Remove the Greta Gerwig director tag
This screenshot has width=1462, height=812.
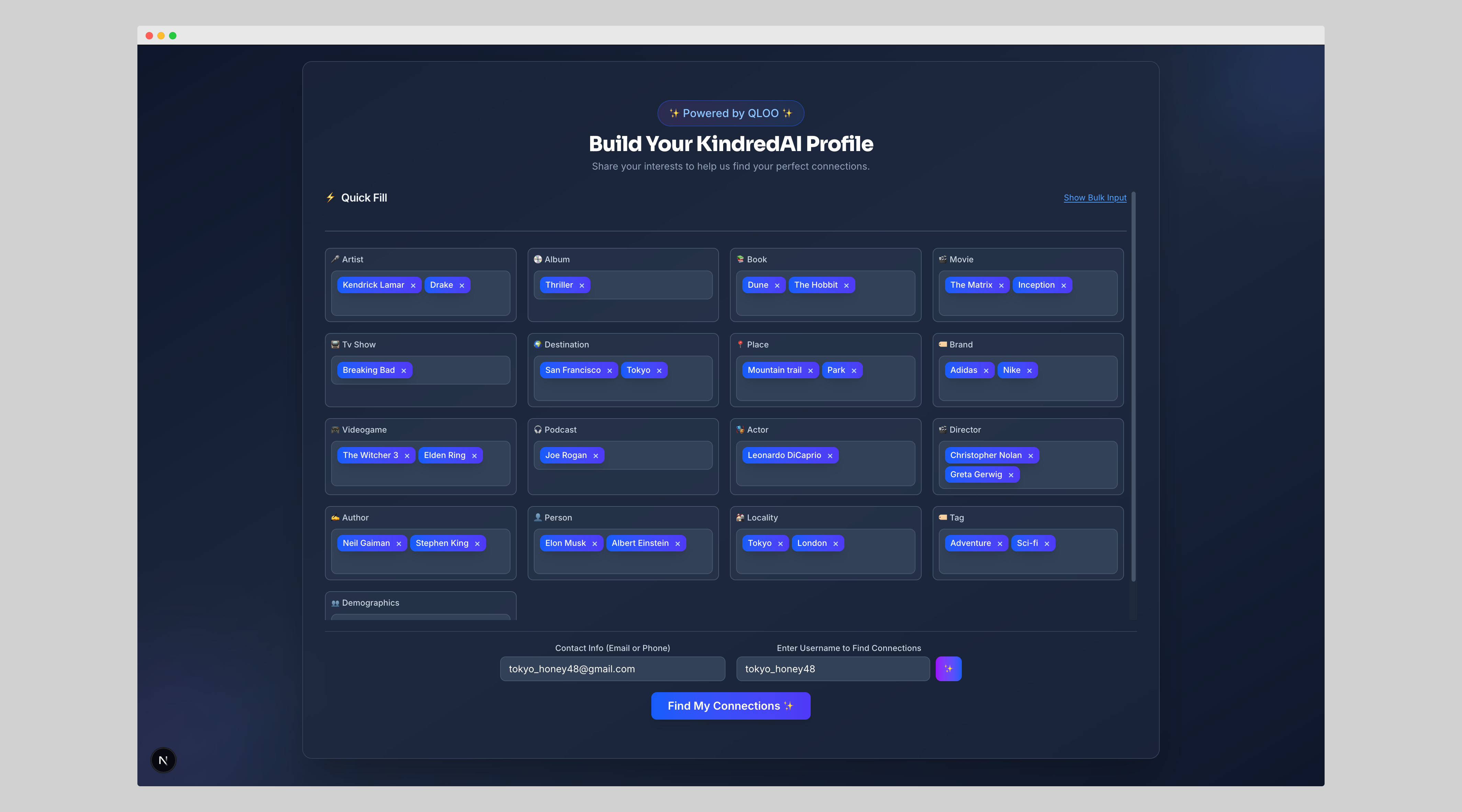click(1011, 475)
